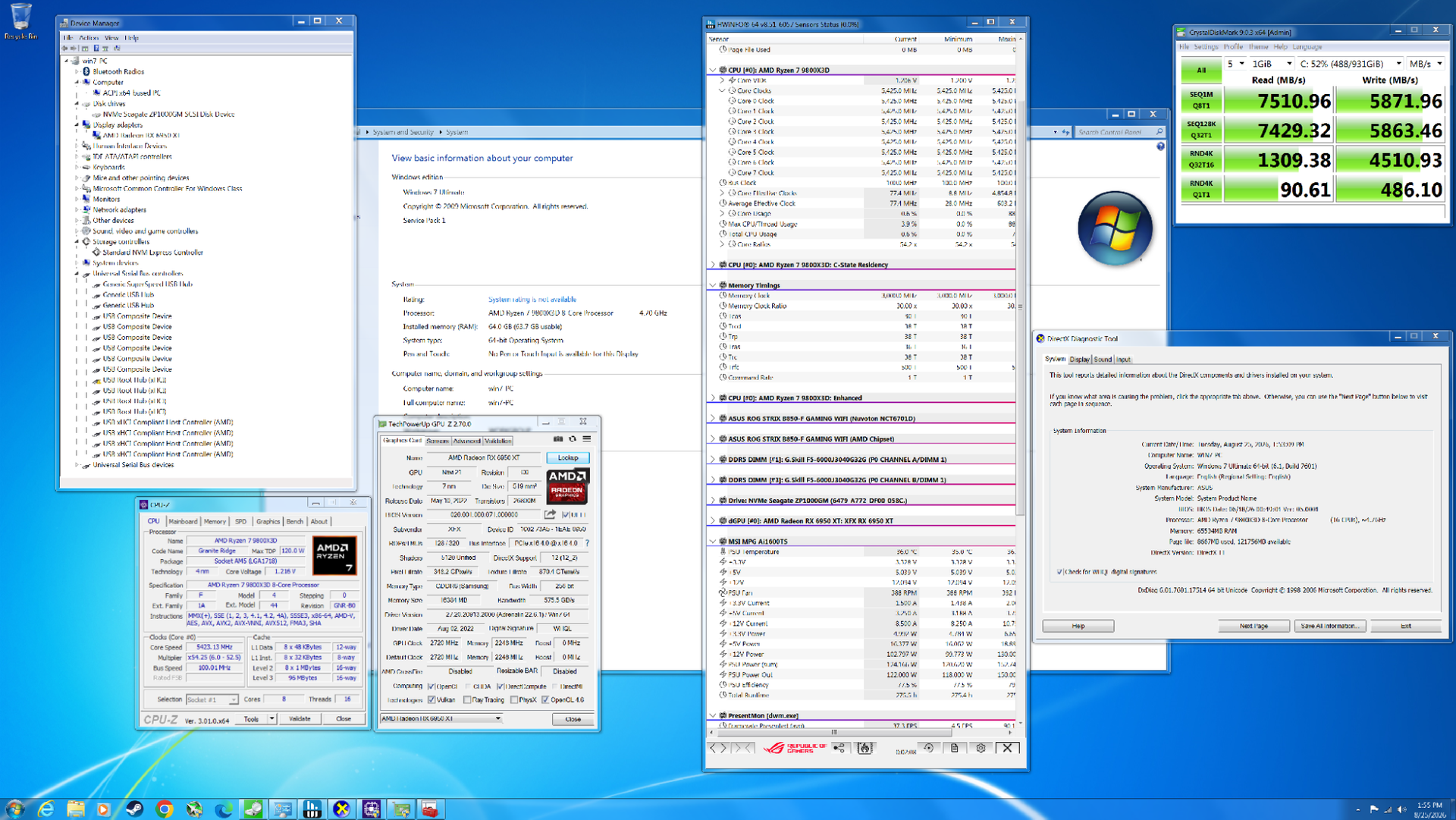Viewport: 1456px width, 820px height.
Task: Click Bus Interface question mark in GPU-Z
Action: [x=587, y=543]
